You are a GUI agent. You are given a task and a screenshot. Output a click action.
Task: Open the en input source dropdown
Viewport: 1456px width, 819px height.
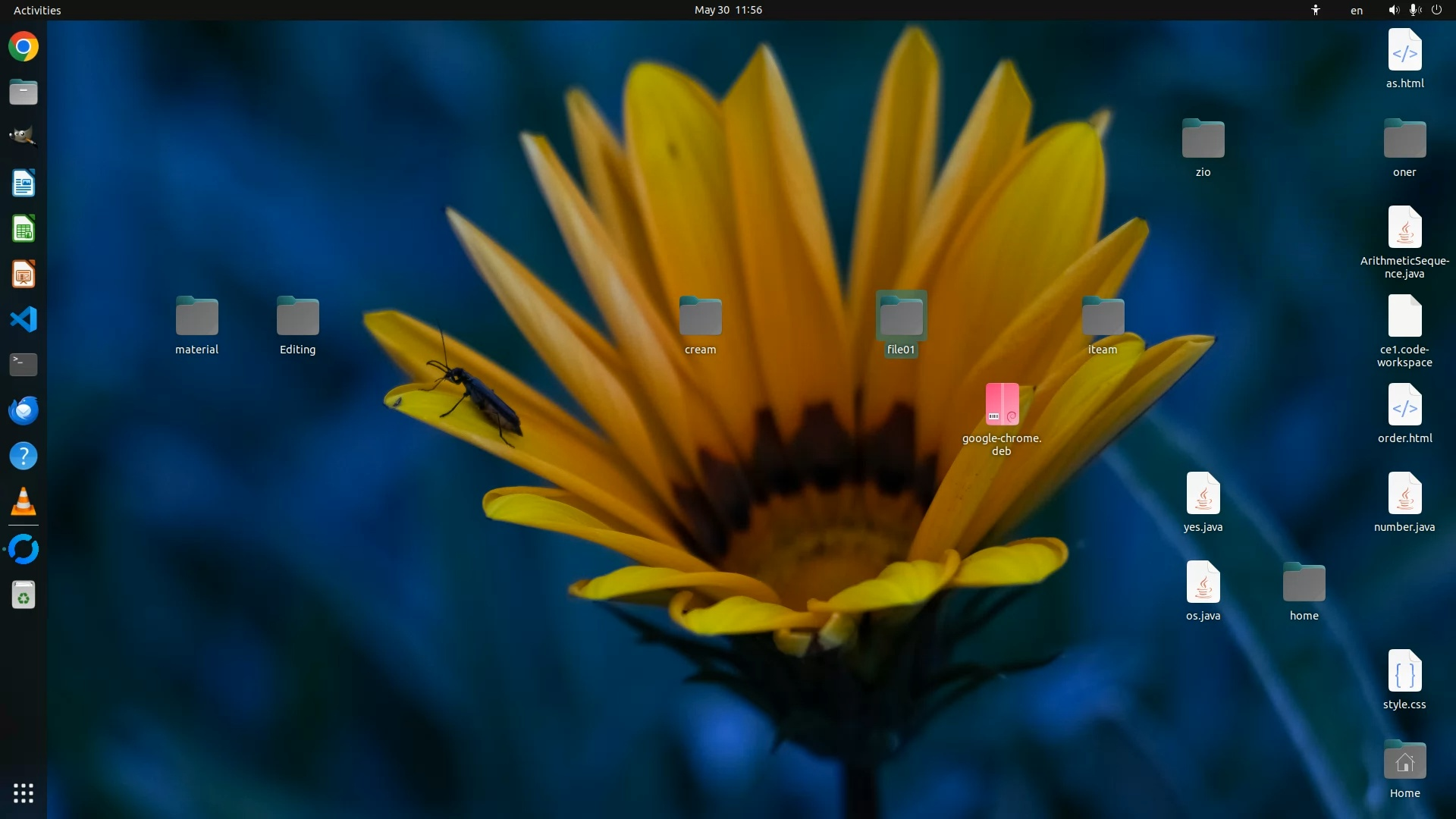point(1357,10)
